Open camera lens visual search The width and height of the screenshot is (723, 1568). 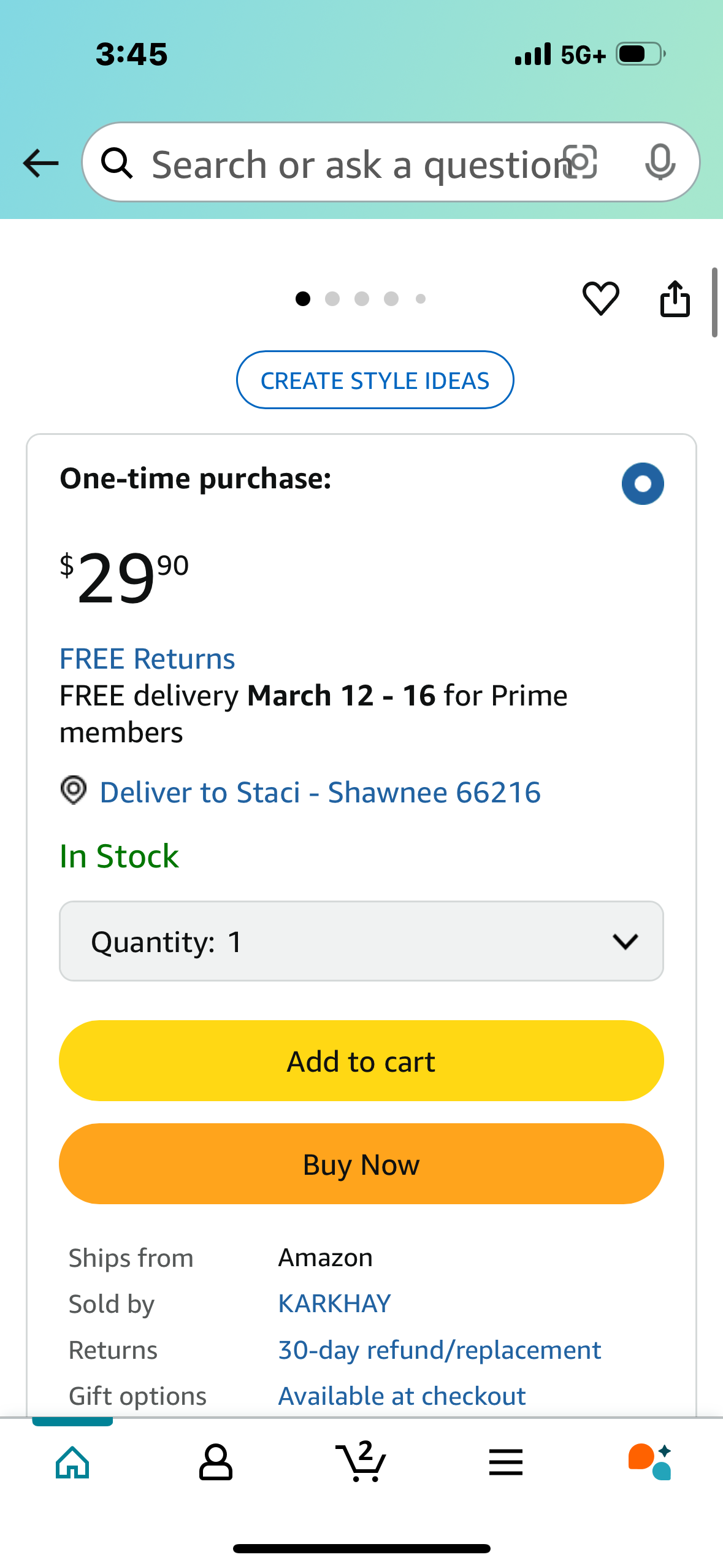coord(580,163)
